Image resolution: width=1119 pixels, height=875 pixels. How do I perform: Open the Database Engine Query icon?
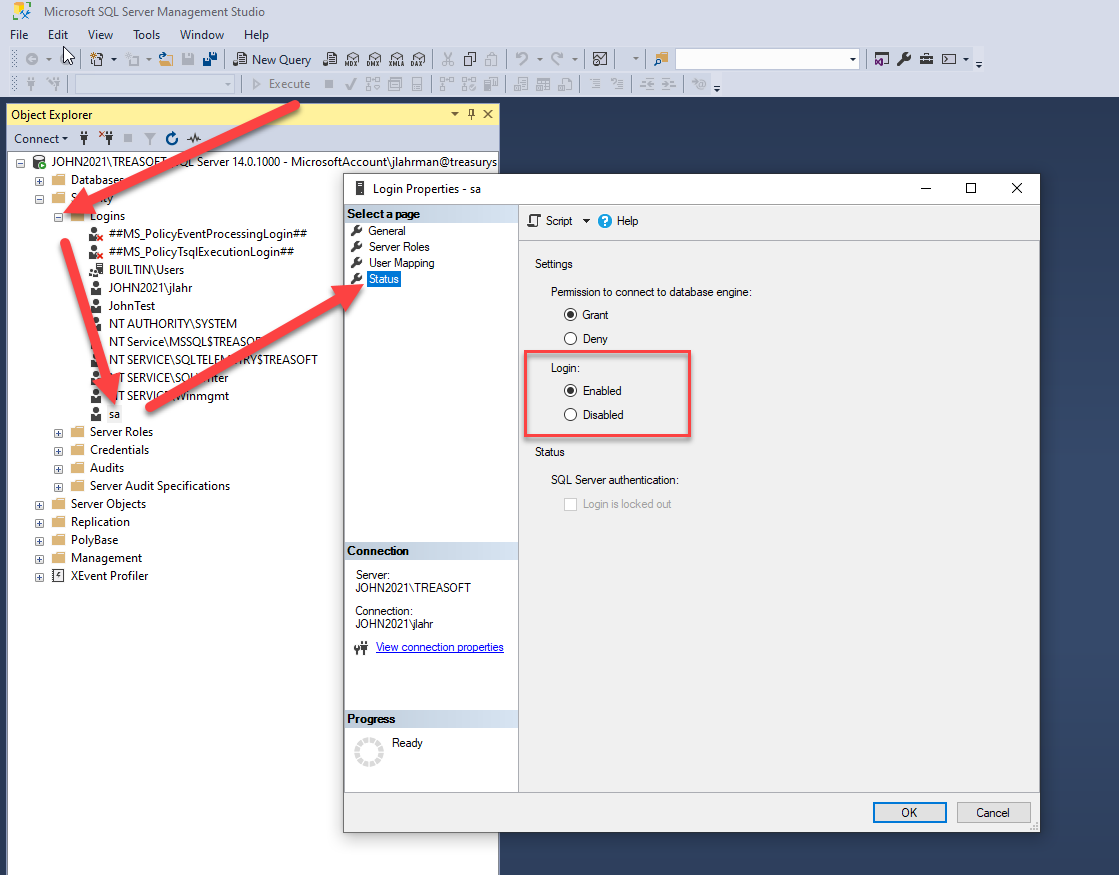tap(330, 59)
